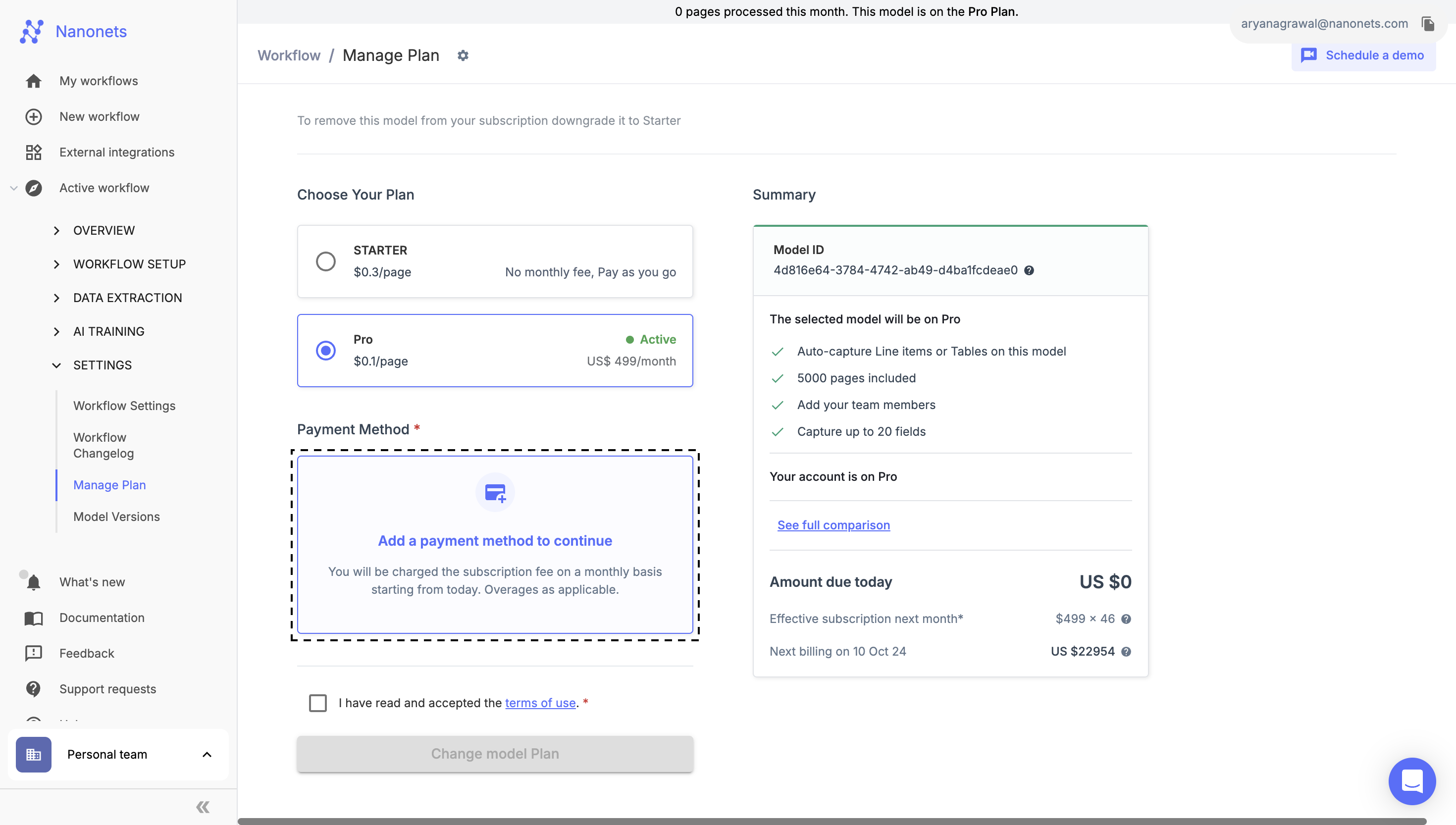
Task: Click Capture up to 20 fields line
Action: tap(861, 432)
